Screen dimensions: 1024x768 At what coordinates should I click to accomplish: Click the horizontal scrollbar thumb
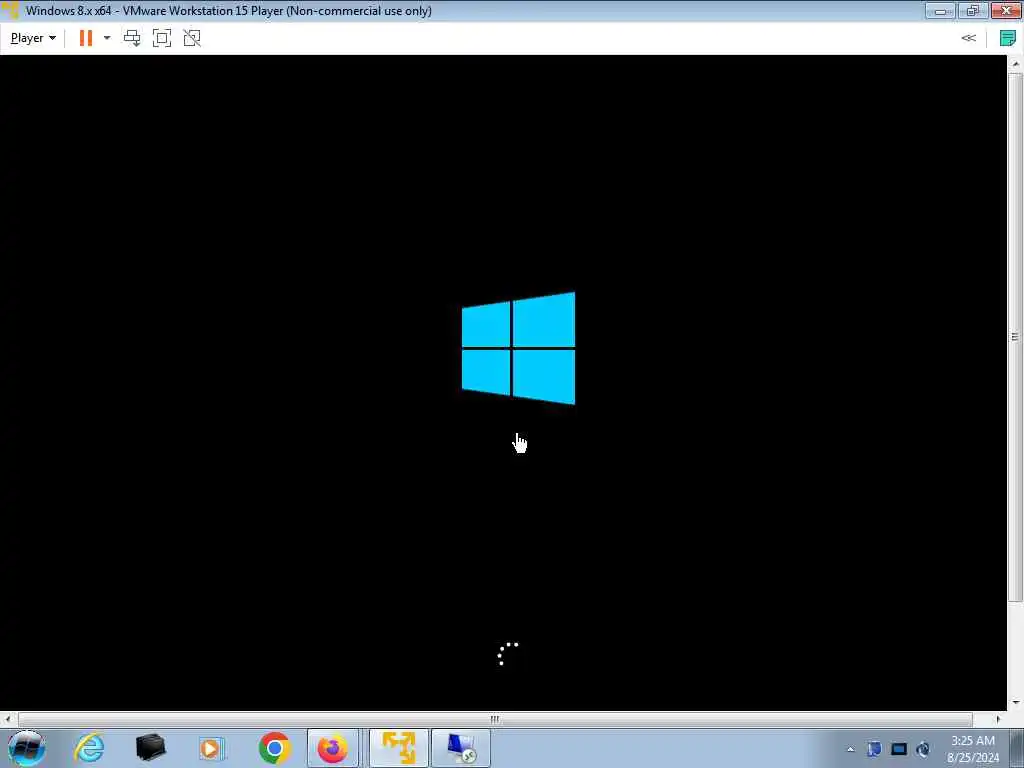tap(495, 720)
